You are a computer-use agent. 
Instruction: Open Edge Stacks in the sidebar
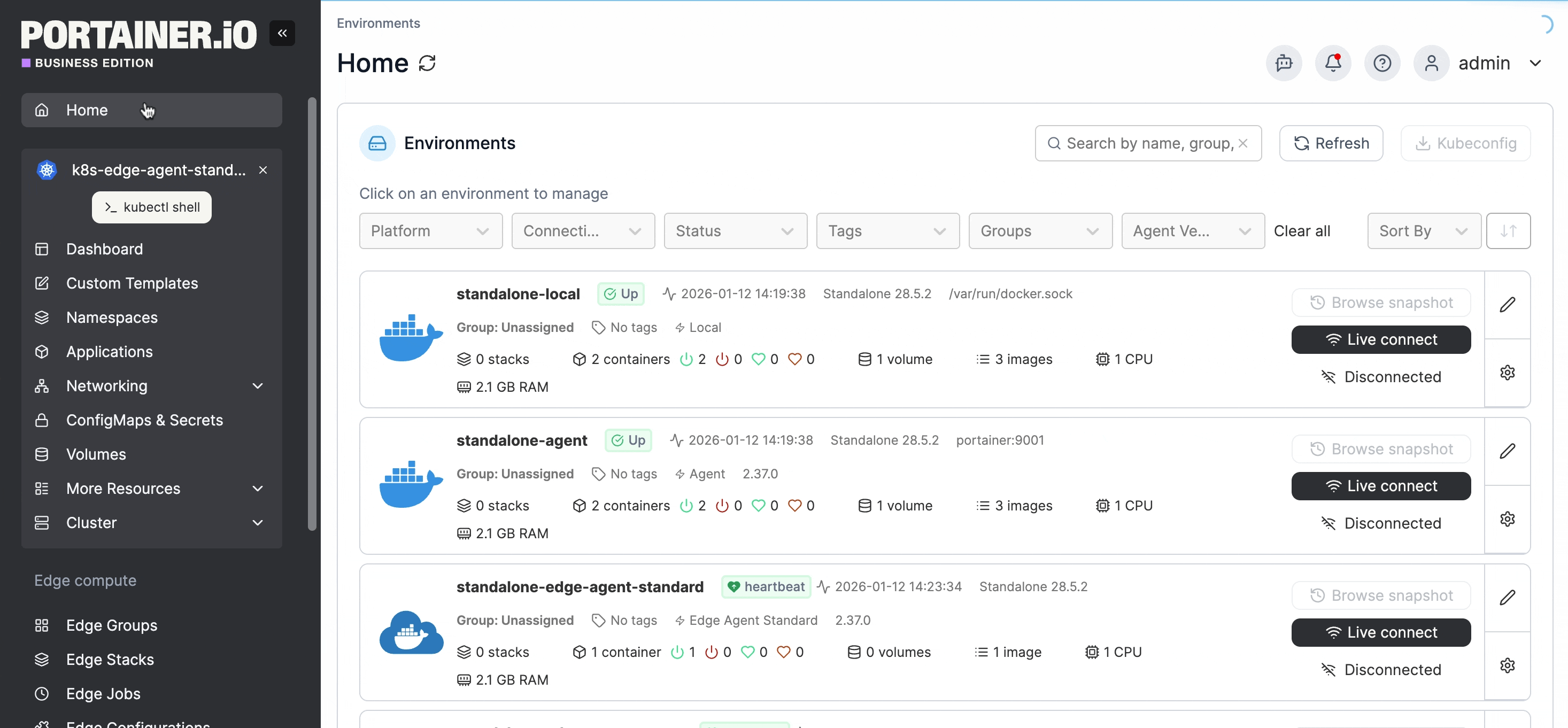tap(110, 659)
